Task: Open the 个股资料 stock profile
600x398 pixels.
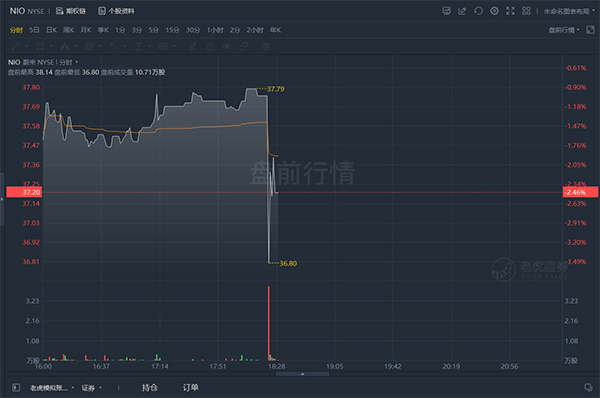Action: [116, 11]
